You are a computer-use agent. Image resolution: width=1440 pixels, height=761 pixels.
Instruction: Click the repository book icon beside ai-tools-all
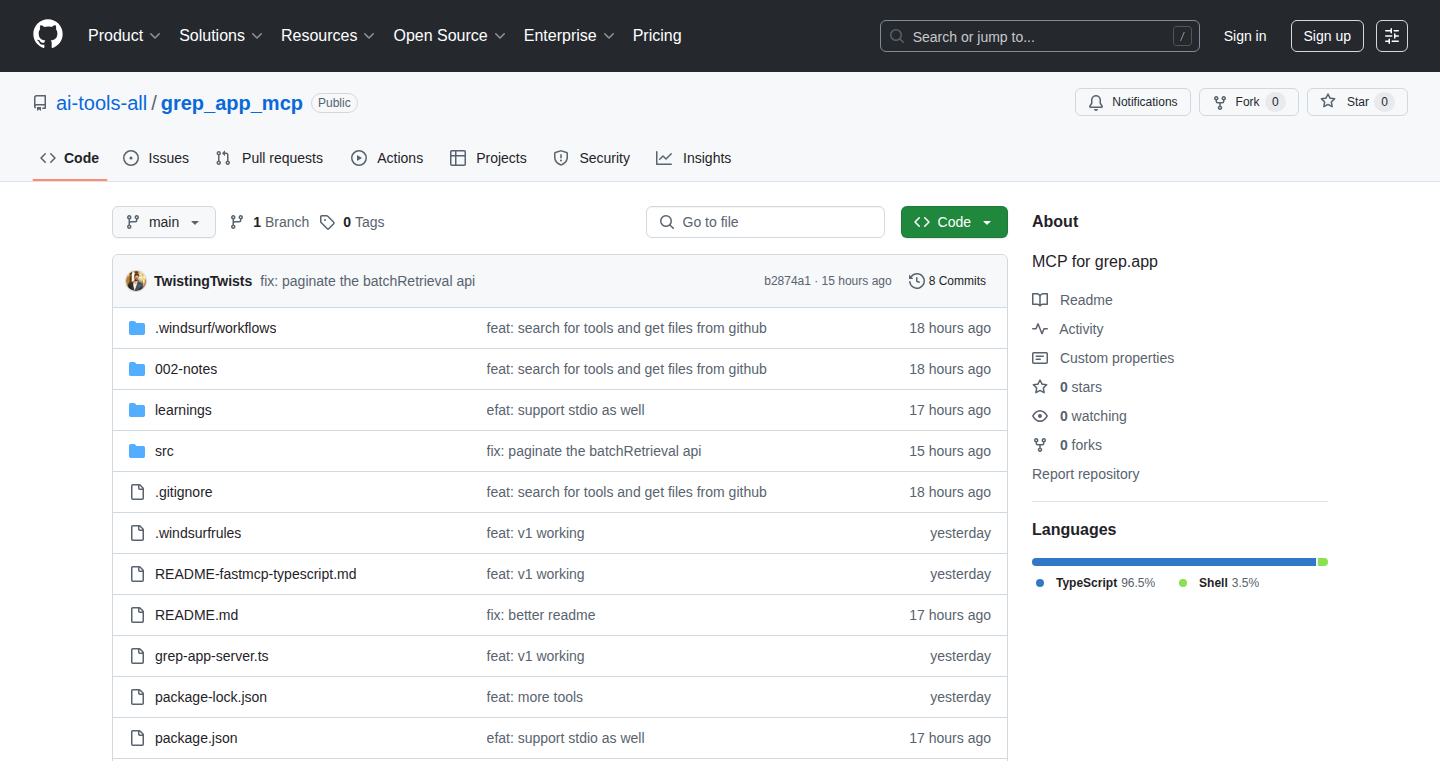pyautogui.click(x=40, y=103)
